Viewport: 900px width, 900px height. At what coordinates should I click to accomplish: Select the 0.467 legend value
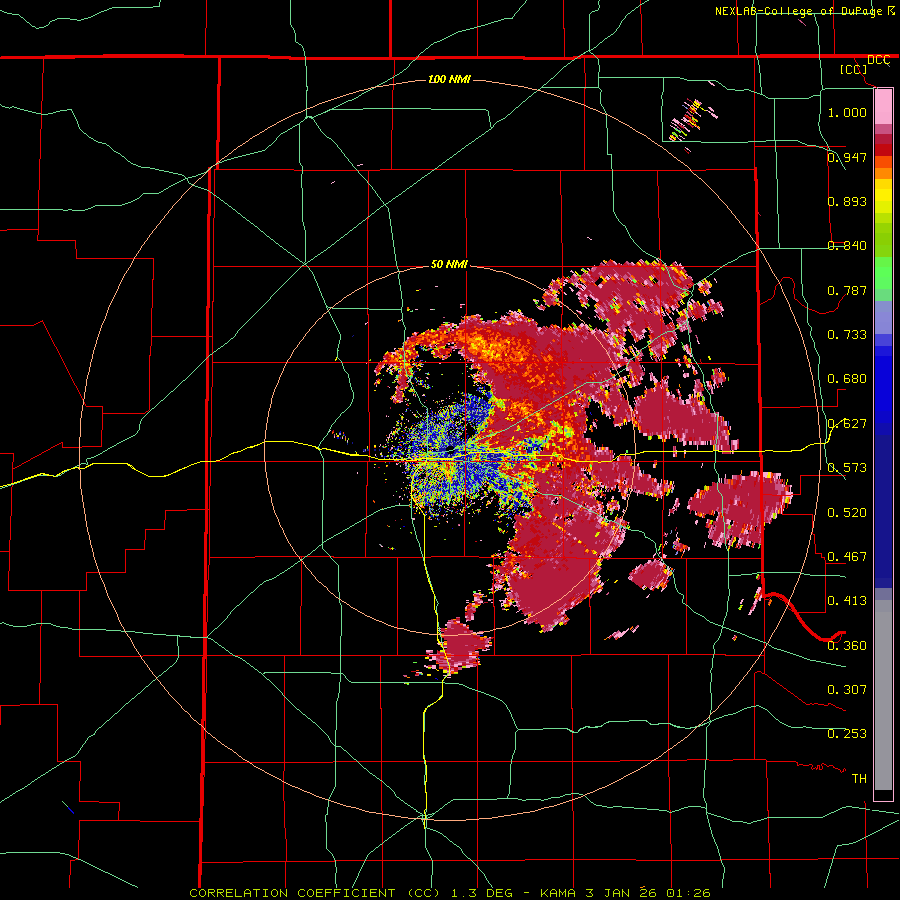click(847, 556)
